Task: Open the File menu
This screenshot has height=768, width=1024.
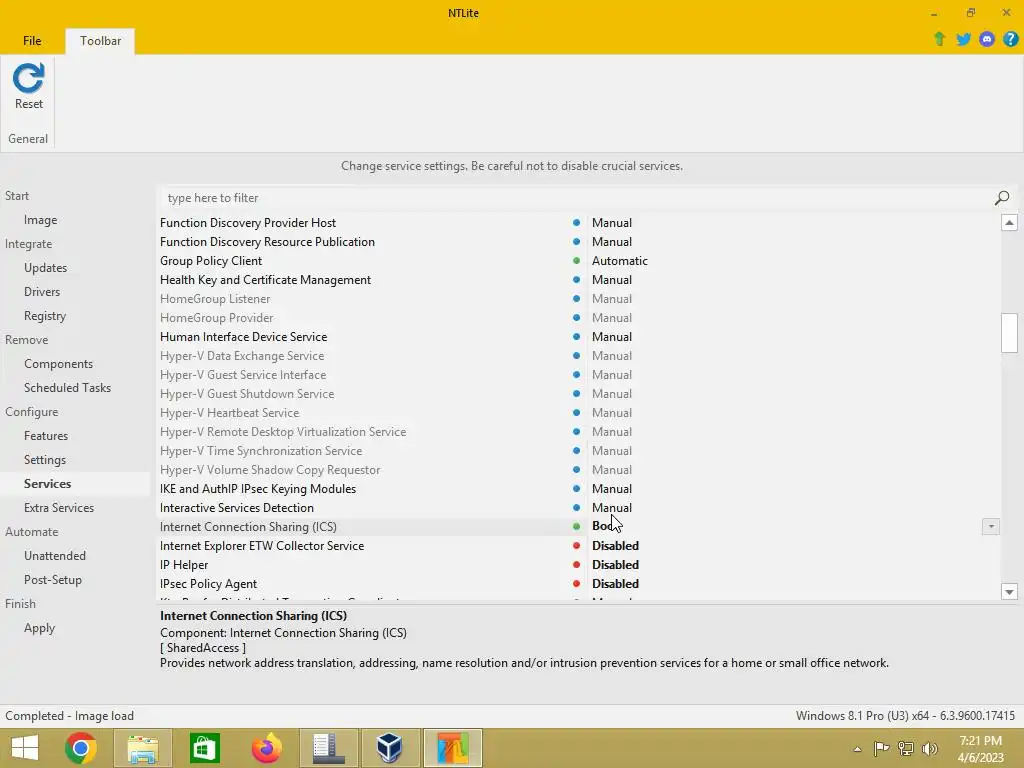Action: pos(32,40)
